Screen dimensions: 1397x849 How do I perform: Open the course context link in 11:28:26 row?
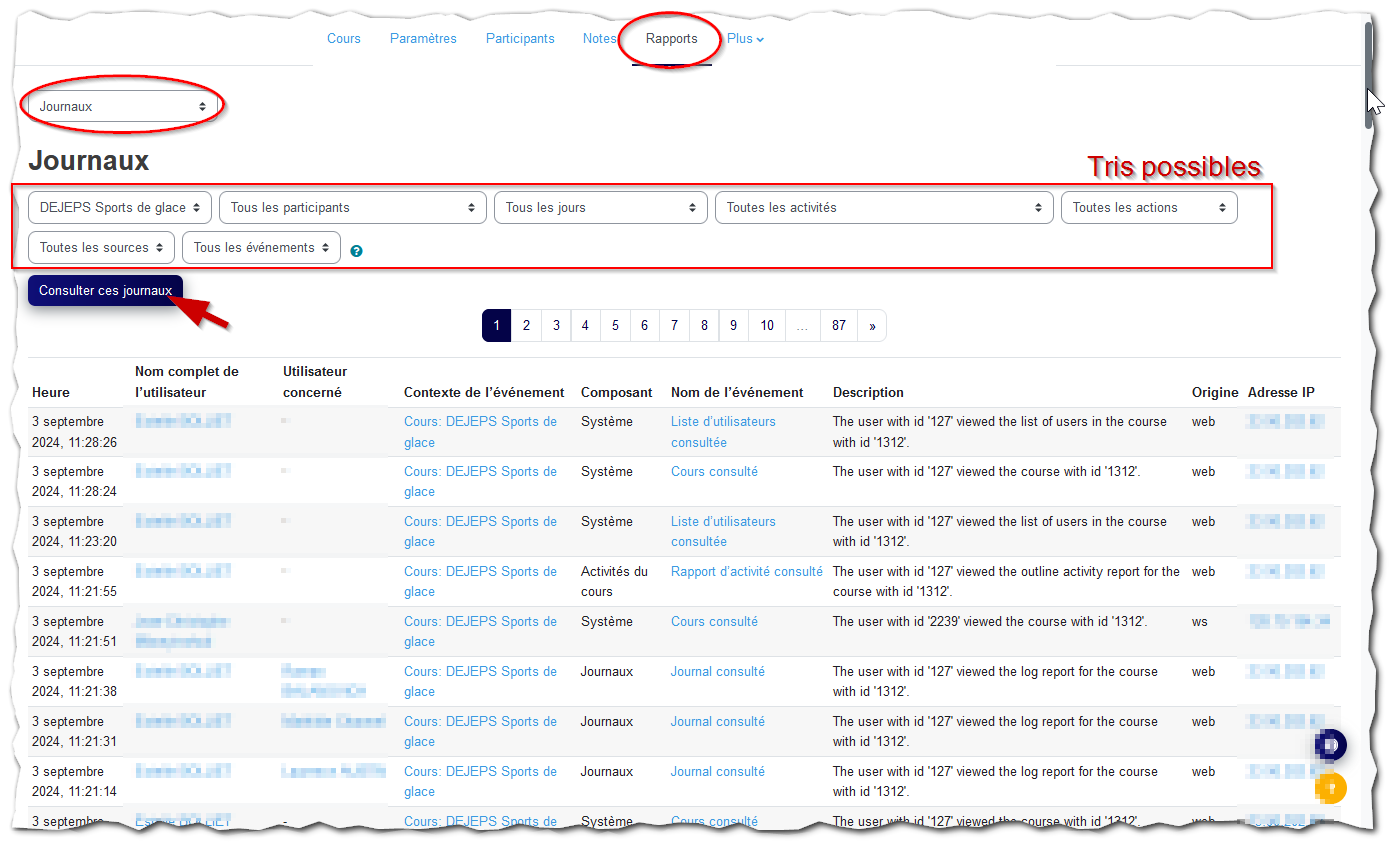point(480,432)
